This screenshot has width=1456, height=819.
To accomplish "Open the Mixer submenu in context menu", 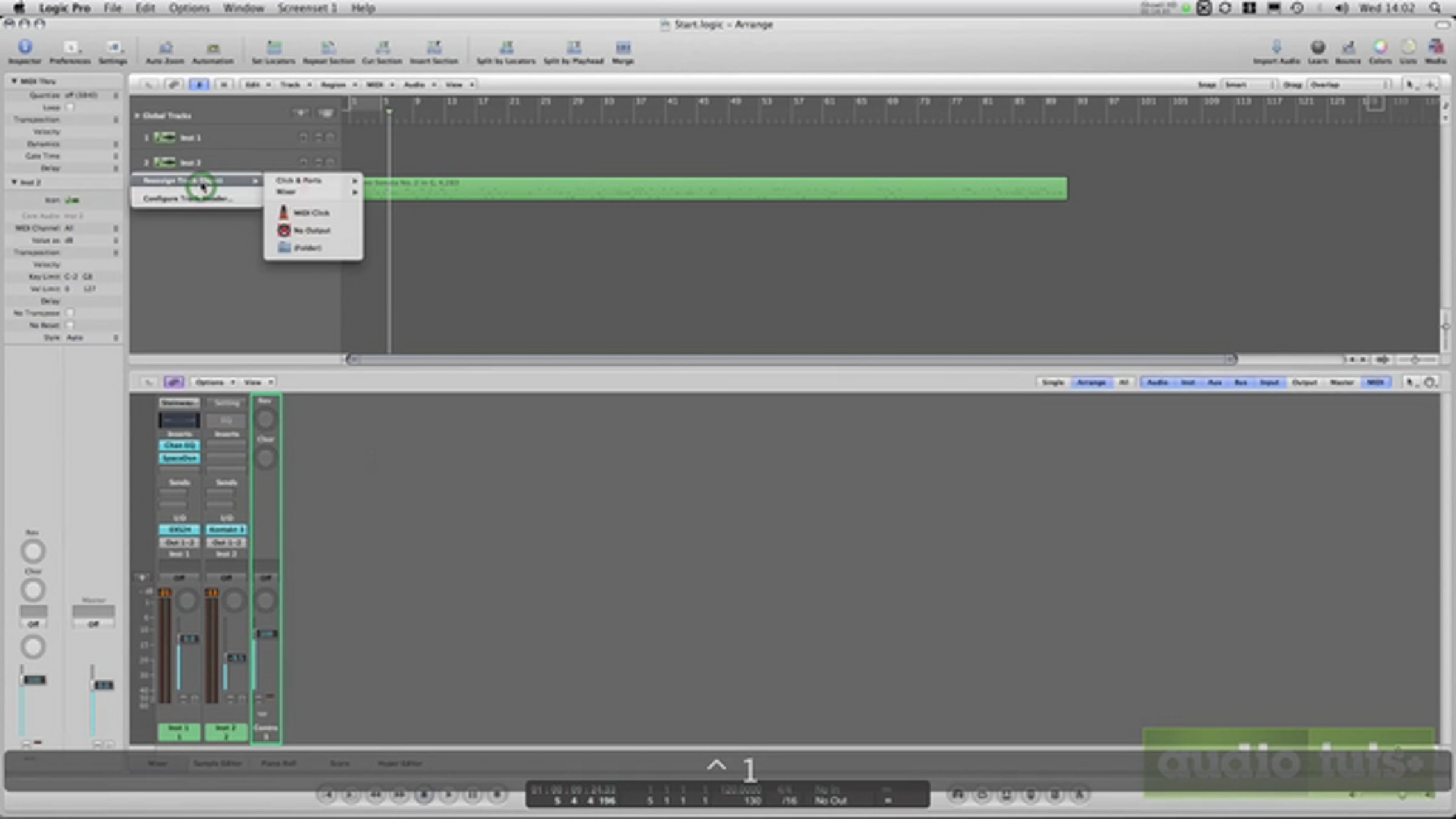I will 313,192.
